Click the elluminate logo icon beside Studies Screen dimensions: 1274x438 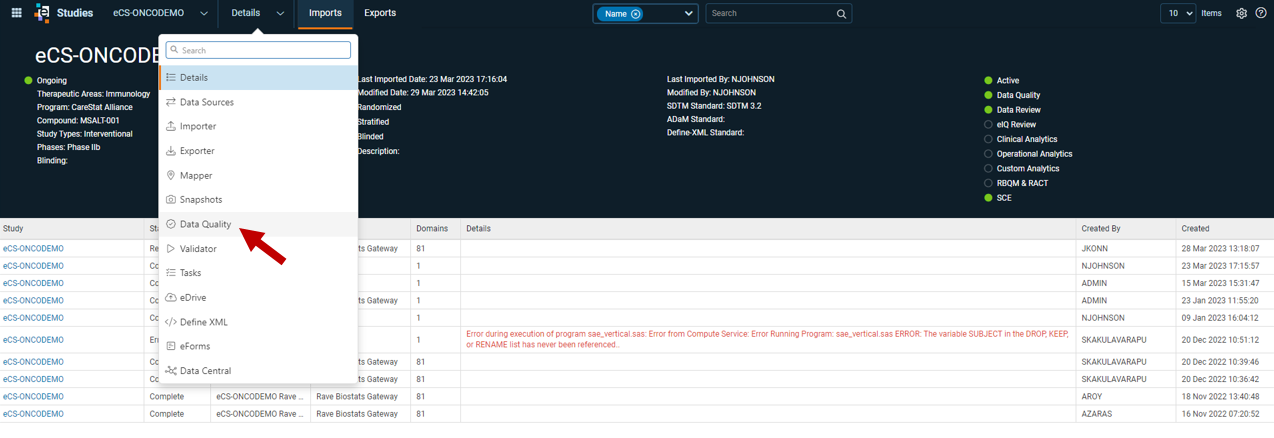[x=41, y=13]
